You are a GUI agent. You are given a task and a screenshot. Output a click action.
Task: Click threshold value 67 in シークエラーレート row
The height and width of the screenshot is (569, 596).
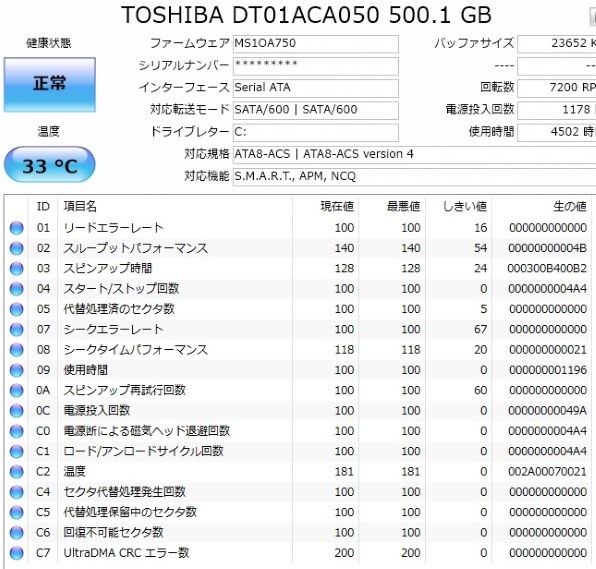[x=480, y=330]
